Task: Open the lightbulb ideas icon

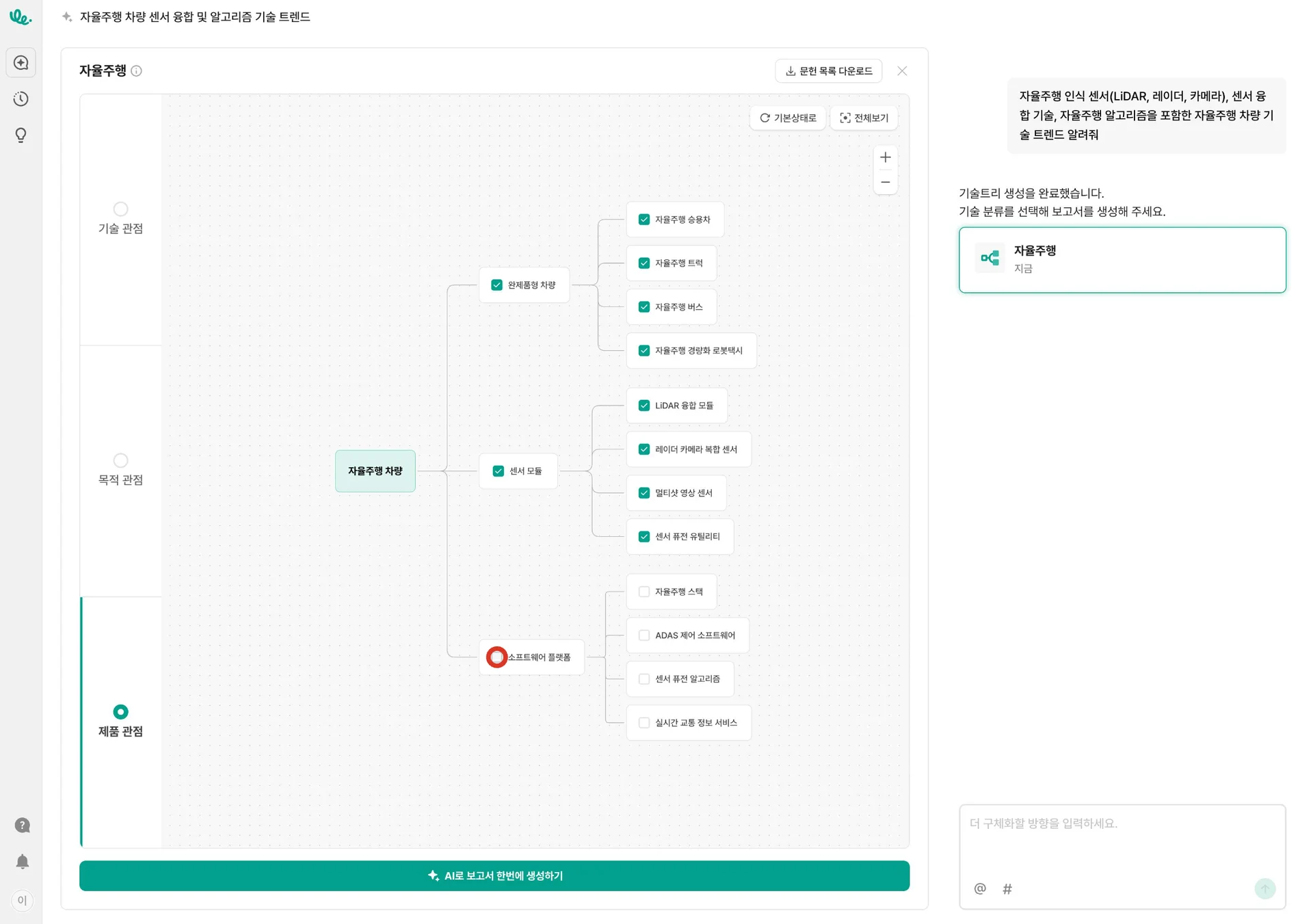Action: [21, 135]
